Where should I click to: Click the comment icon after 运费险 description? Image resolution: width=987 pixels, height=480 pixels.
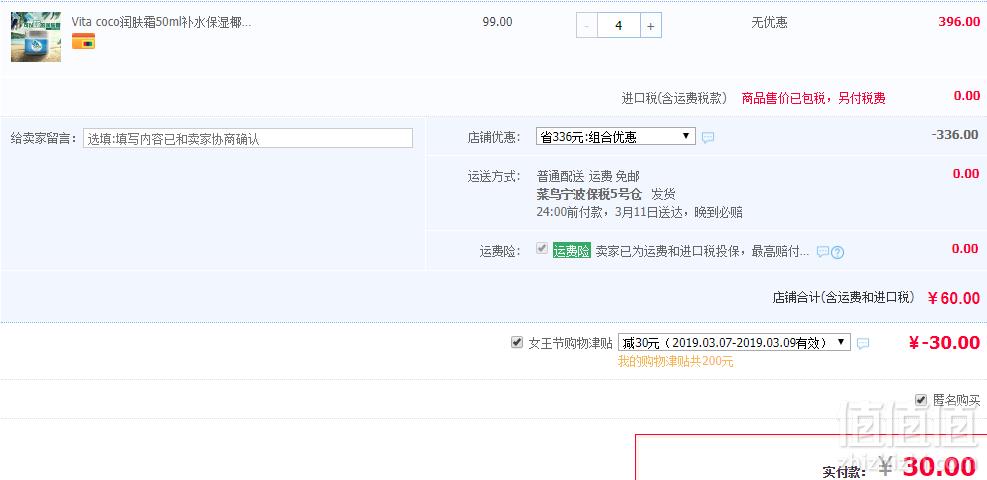(823, 252)
